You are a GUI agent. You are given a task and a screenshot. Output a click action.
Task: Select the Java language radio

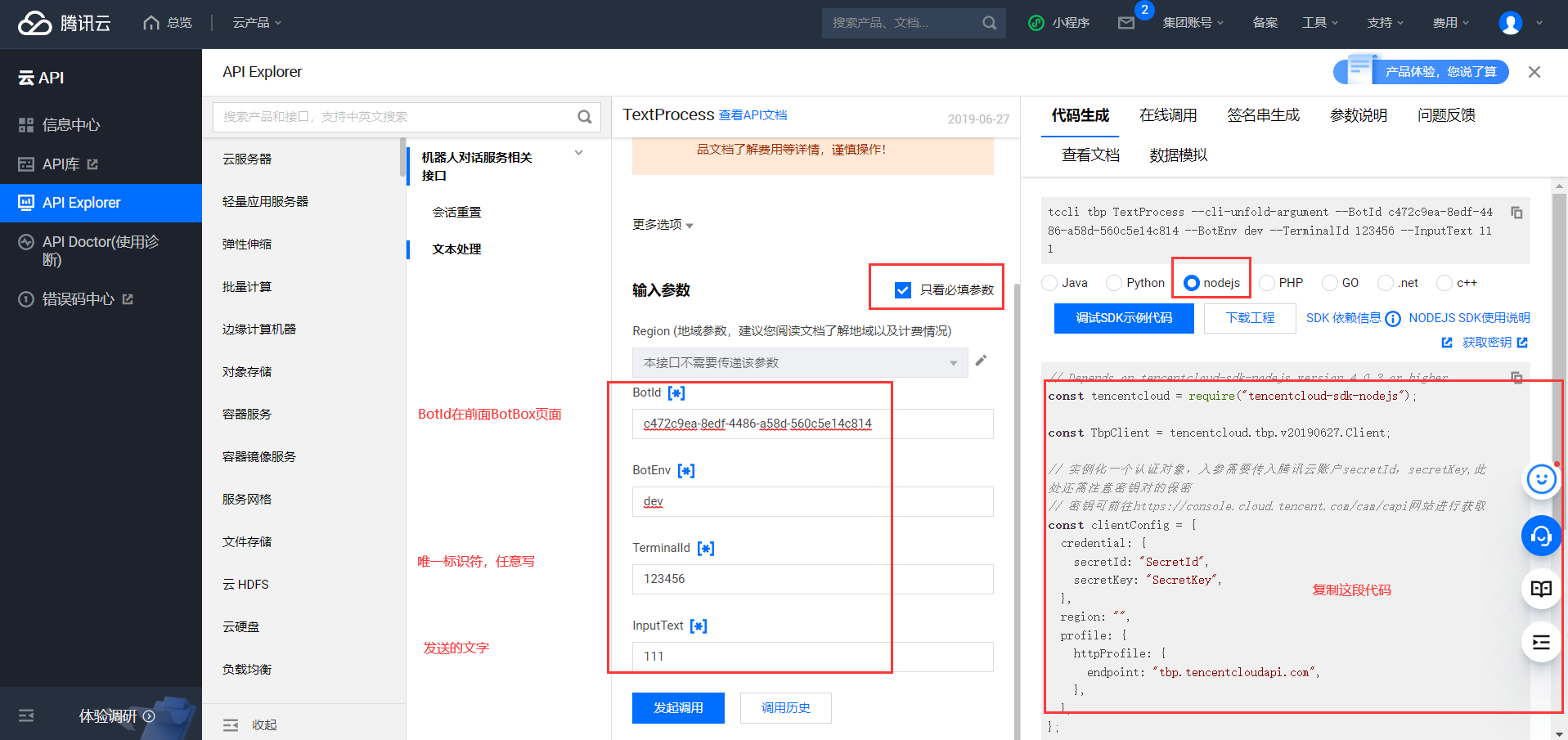[1049, 283]
